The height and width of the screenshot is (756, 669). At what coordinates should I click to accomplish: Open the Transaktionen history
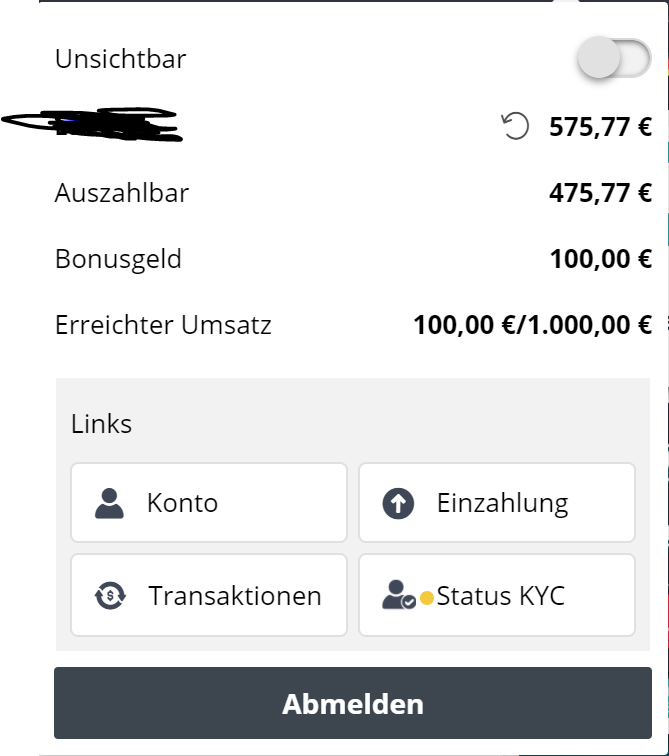[x=209, y=595]
